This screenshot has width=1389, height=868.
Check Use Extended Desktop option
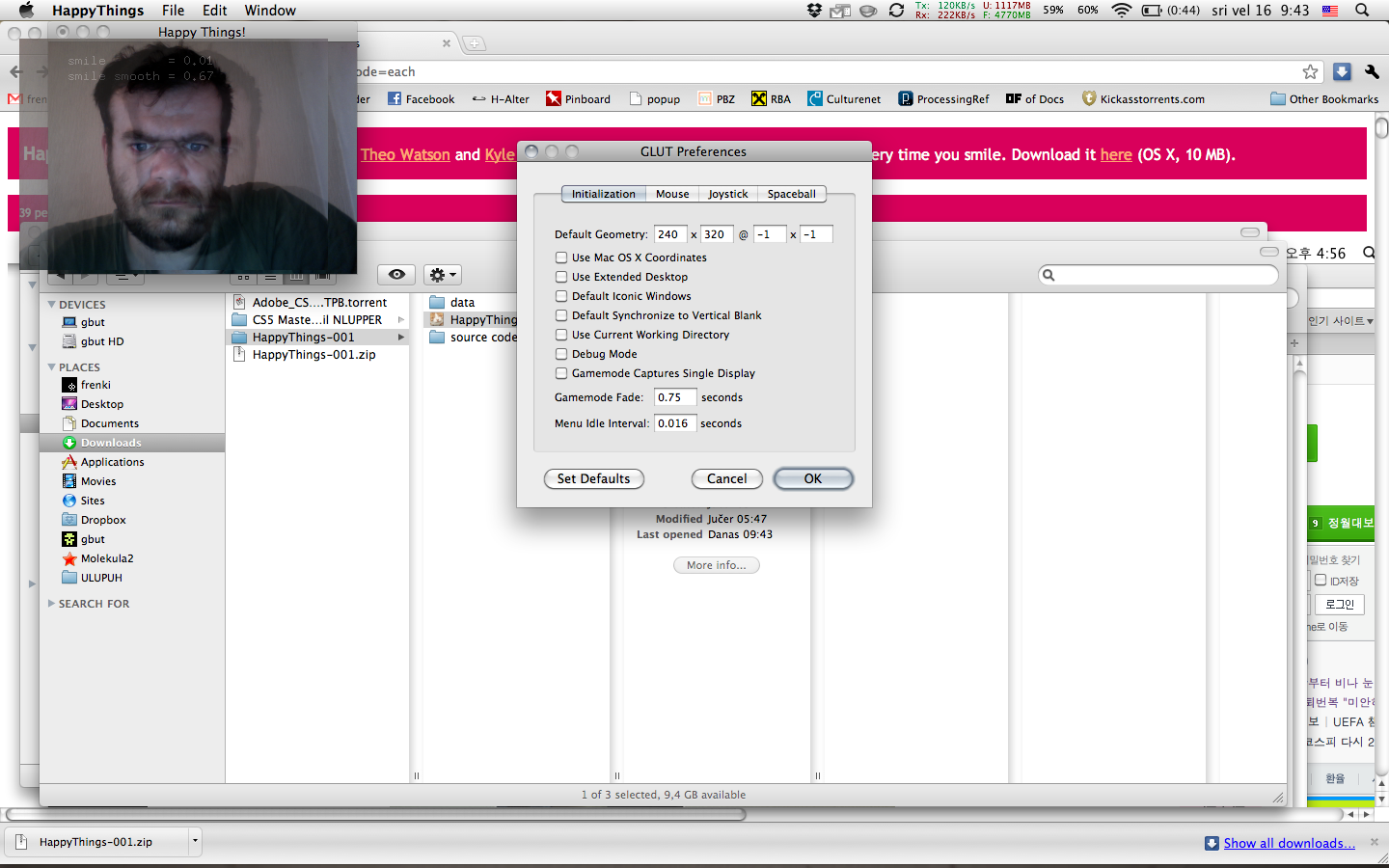coord(561,277)
